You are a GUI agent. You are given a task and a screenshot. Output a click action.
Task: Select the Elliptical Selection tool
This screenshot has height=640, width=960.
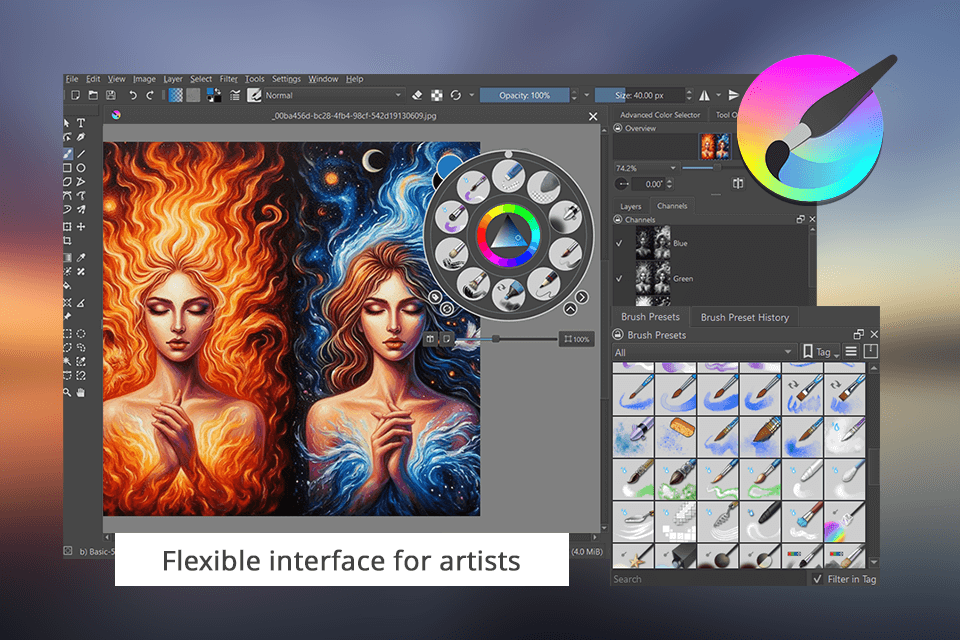pos(81,334)
